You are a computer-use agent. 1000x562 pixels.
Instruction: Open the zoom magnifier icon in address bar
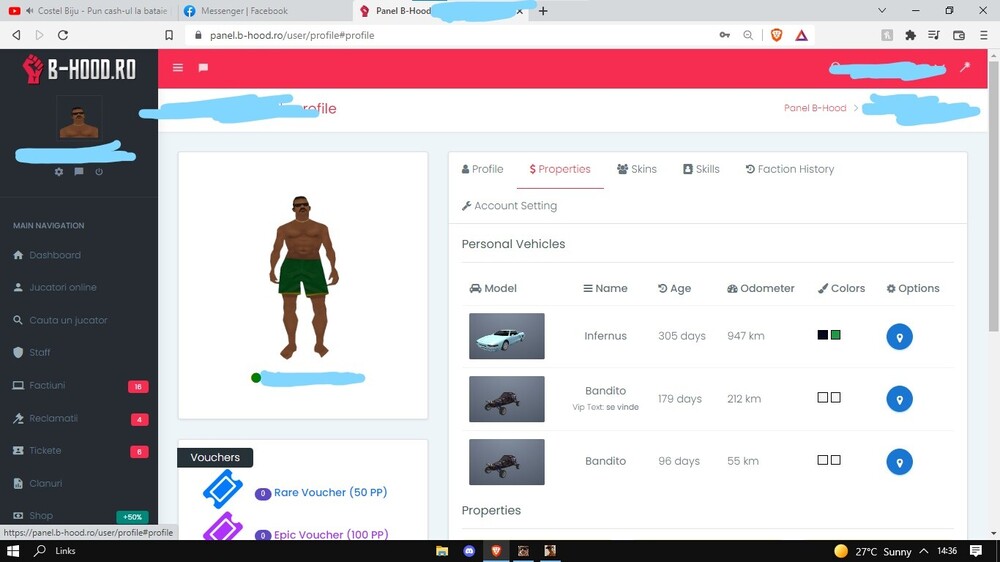pyautogui.click(x=748, y=35)
